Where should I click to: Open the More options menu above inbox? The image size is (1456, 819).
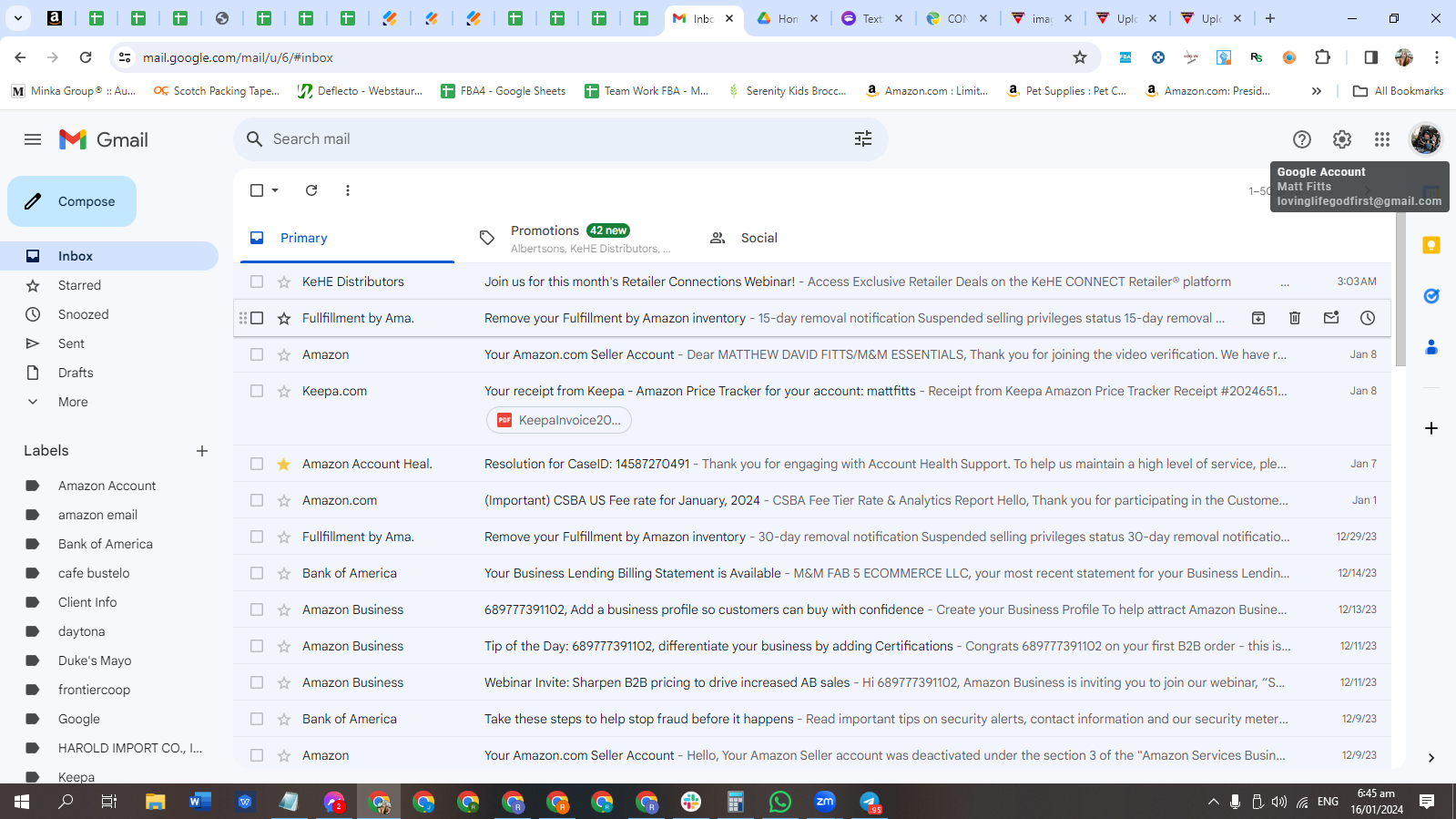[x=348, y=190]
